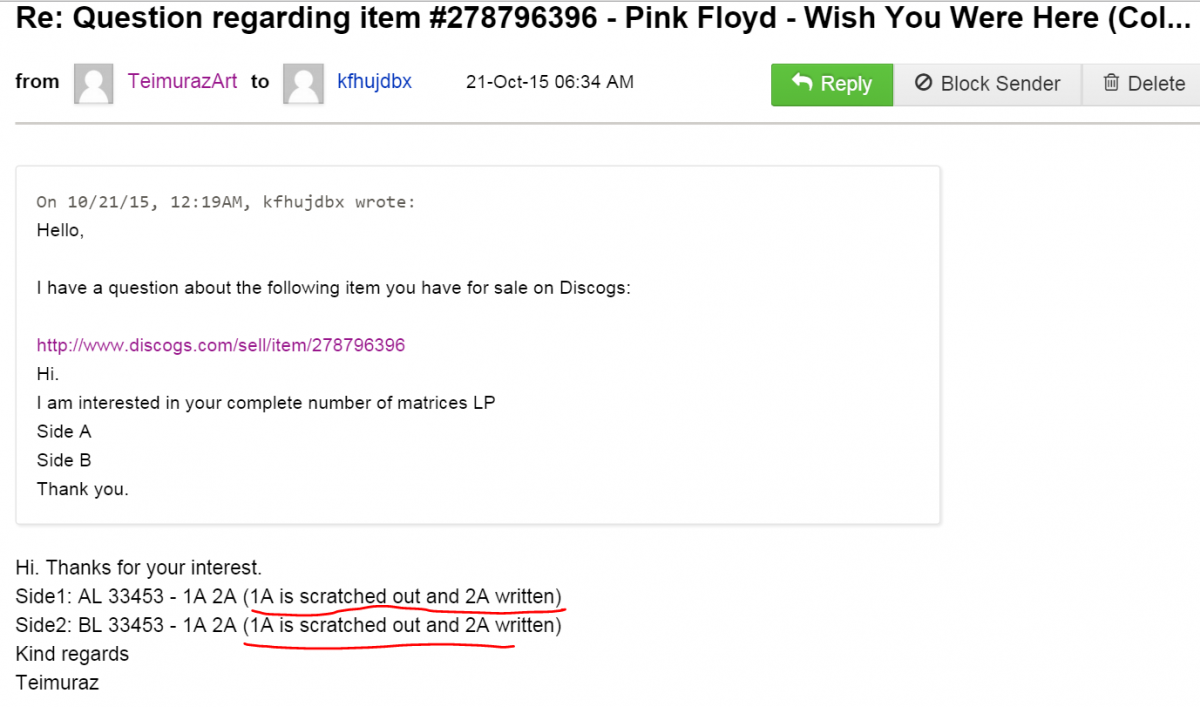Image resolution: width=1200 pixels, height=707 pixels.
Task: Click the sender's avatar beside TeimurazArt
Action: tap(93, 83)
